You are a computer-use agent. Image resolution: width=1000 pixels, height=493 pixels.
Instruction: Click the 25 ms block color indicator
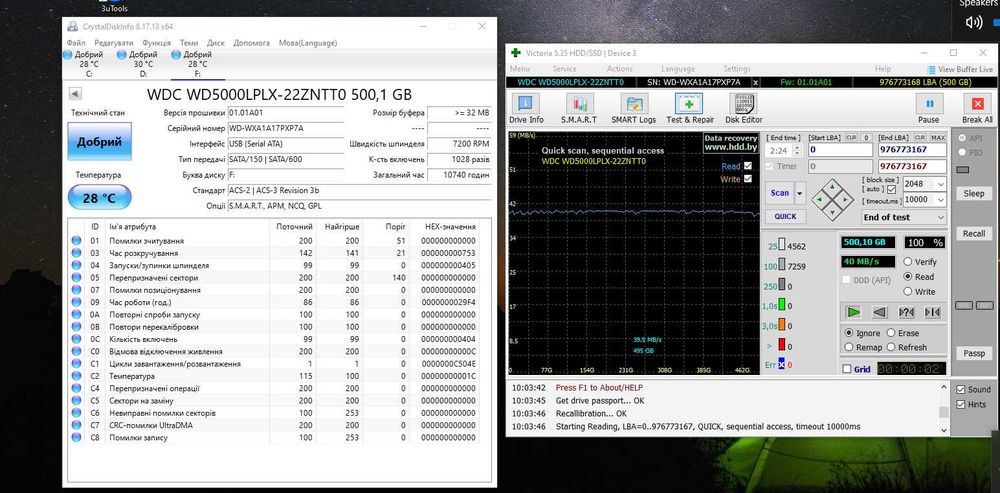pos(782,246)
